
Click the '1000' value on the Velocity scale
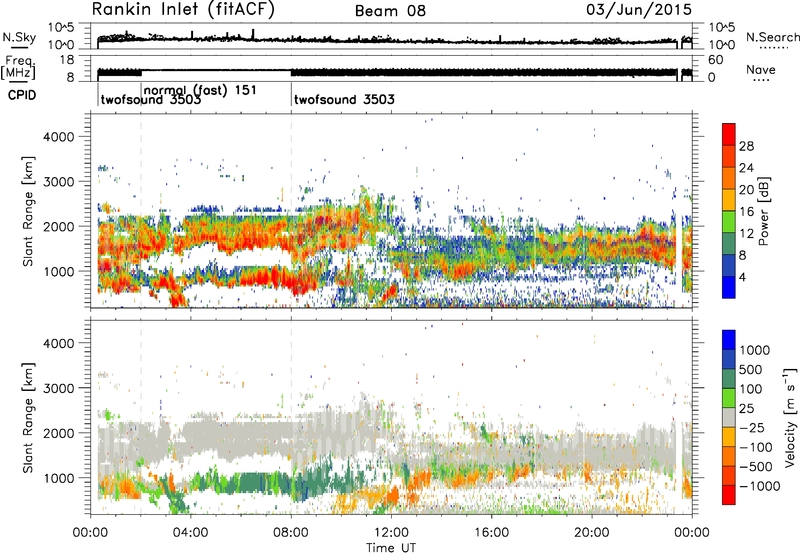coord(755,350)
